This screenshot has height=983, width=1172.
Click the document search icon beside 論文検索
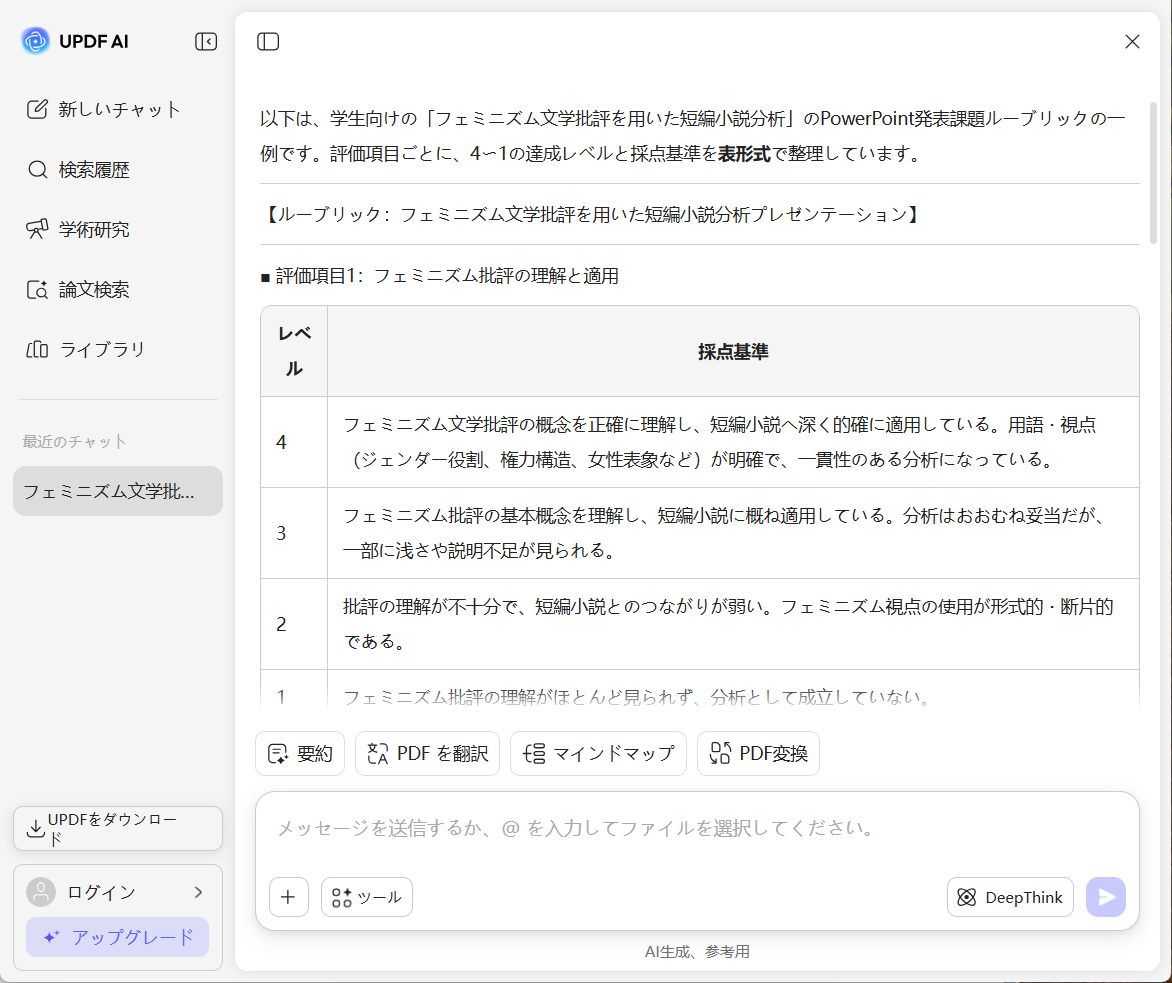pyautogui.click(x=37, y=289)
